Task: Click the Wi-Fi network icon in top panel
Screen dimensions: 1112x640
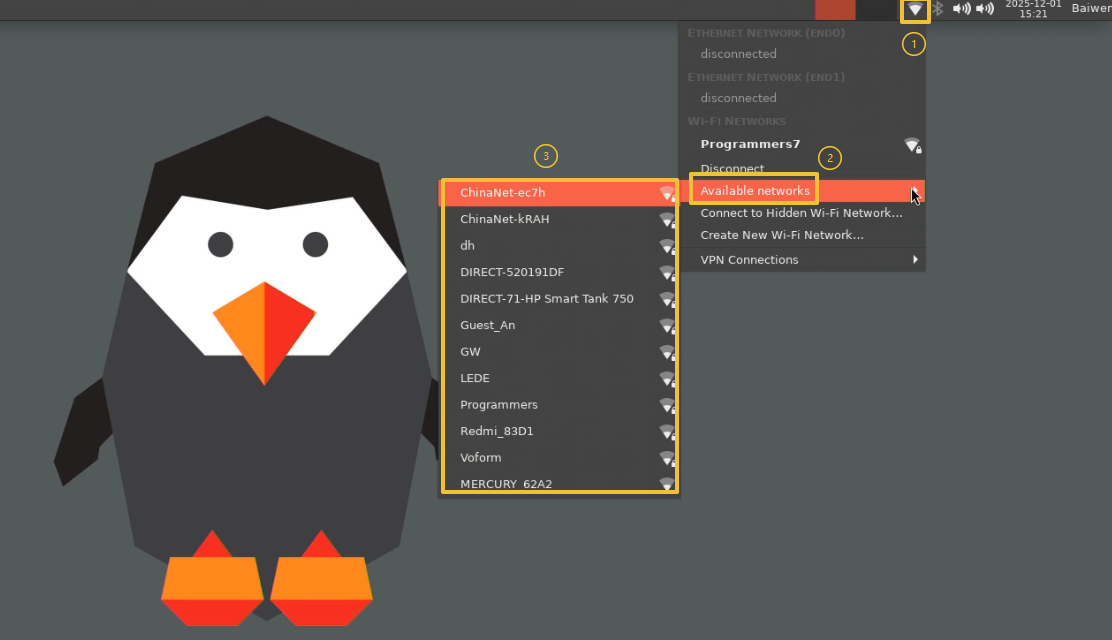Action: click(x=915, y=10)
